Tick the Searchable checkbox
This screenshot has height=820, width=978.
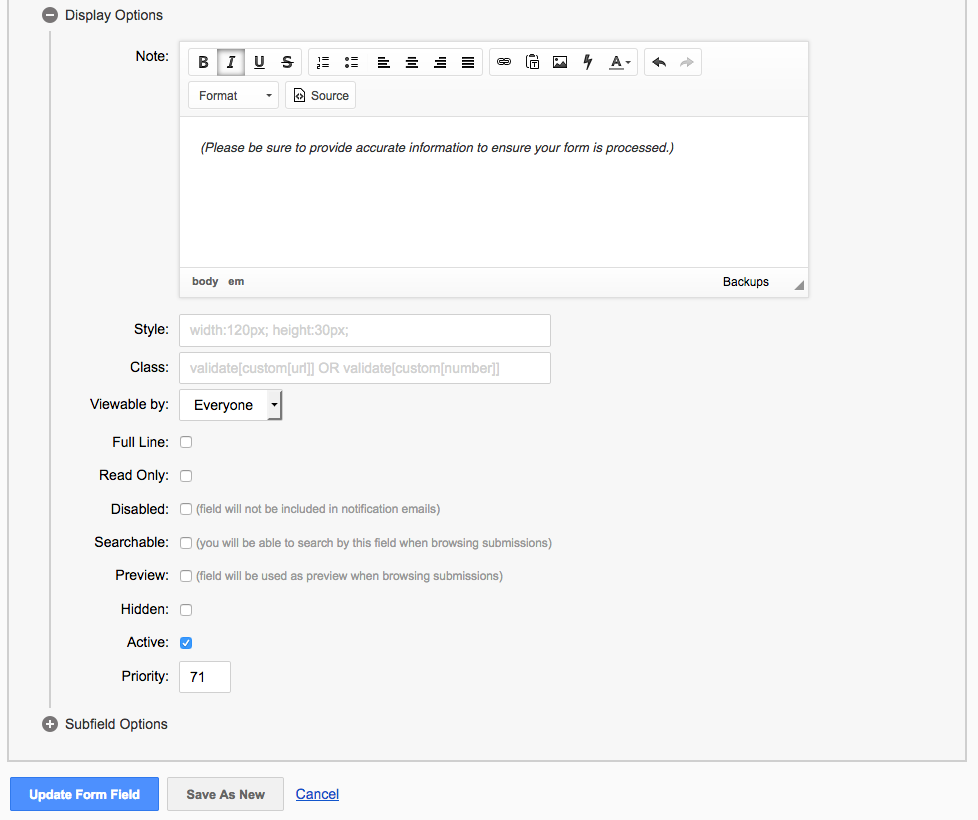tap(186, 543)
